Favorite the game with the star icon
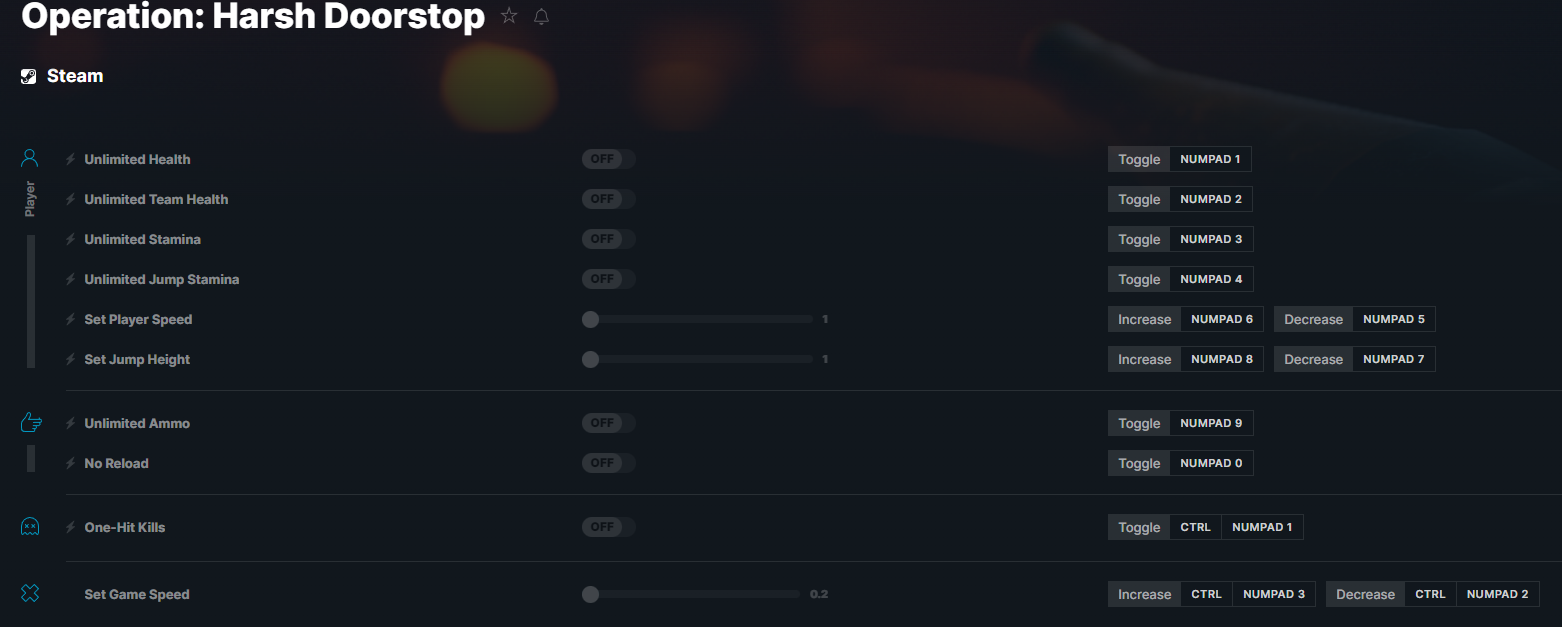This screenshot has width=1562, height=627. click(509, 16)
